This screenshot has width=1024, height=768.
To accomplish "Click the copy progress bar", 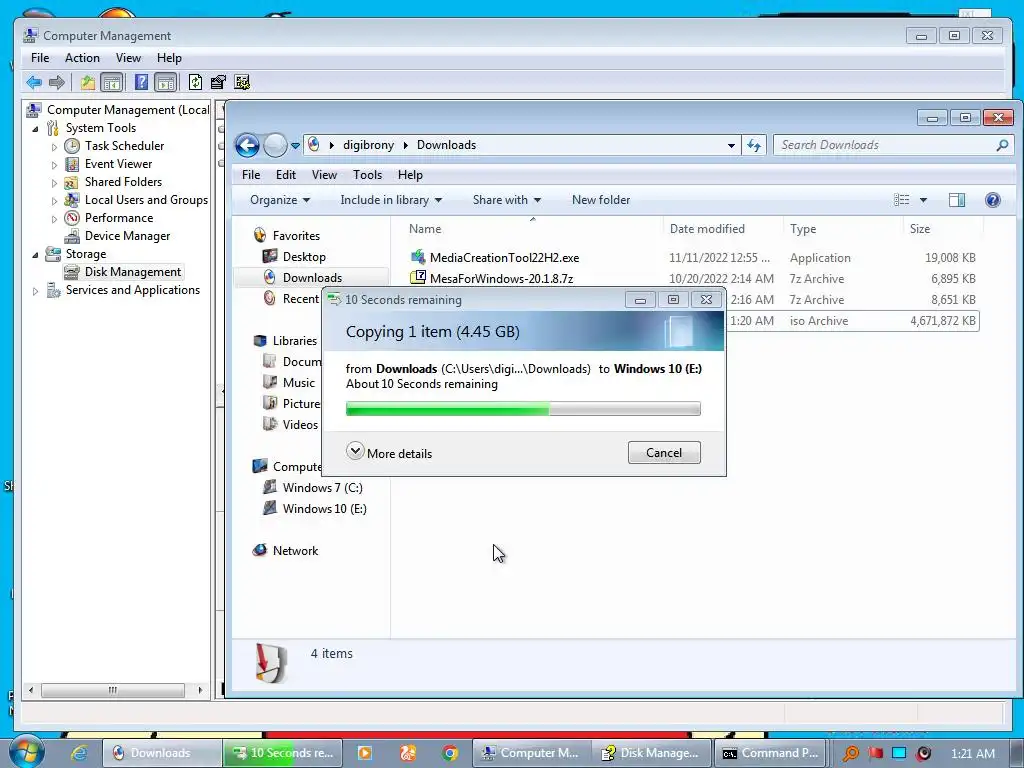I will 523,409.
